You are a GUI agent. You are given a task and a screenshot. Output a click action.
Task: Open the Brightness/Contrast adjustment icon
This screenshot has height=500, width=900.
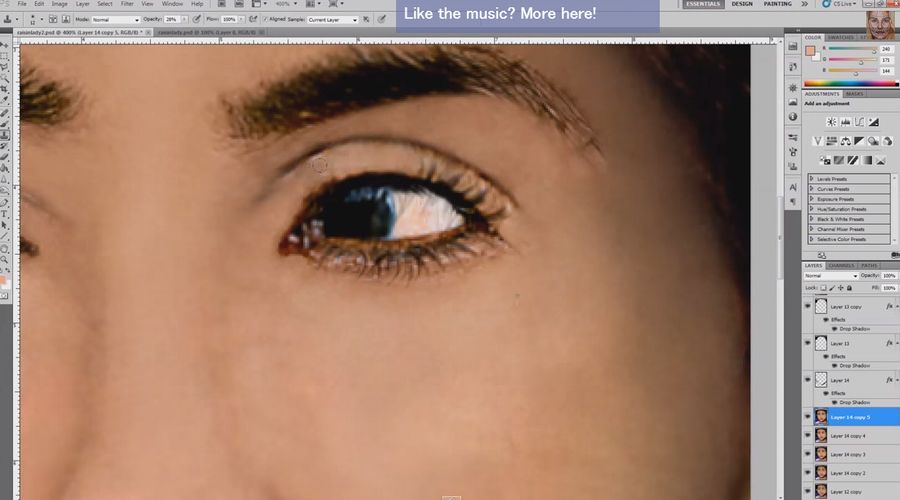[x=831, y=122]
